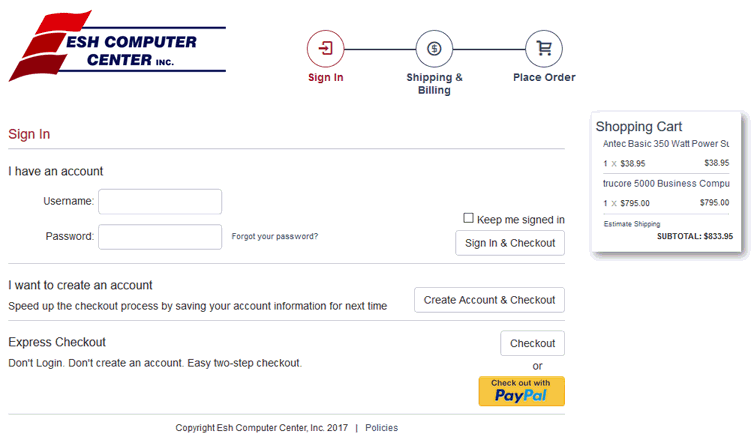Click the Estimate Shipping link

(x=632, y=224)
